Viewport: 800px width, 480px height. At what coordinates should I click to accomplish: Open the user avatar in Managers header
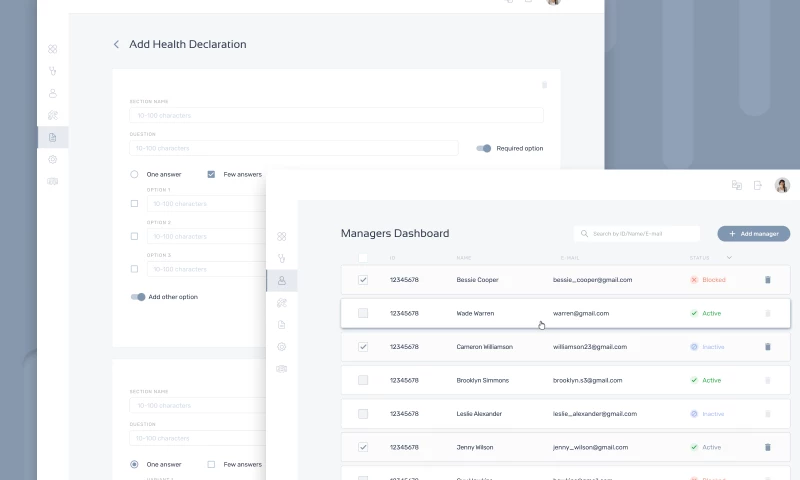point(782,185)
